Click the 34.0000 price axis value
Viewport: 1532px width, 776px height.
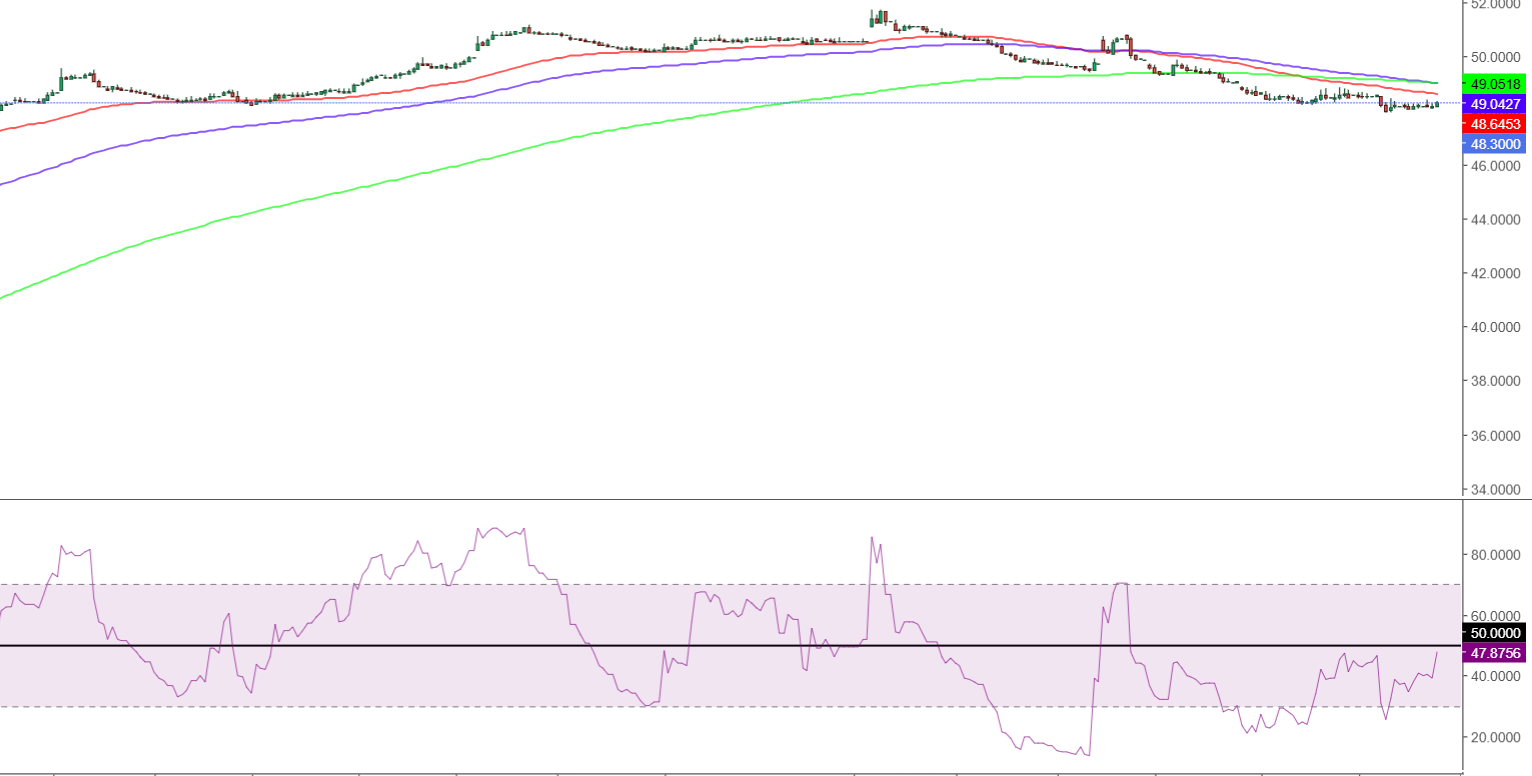1495,490
